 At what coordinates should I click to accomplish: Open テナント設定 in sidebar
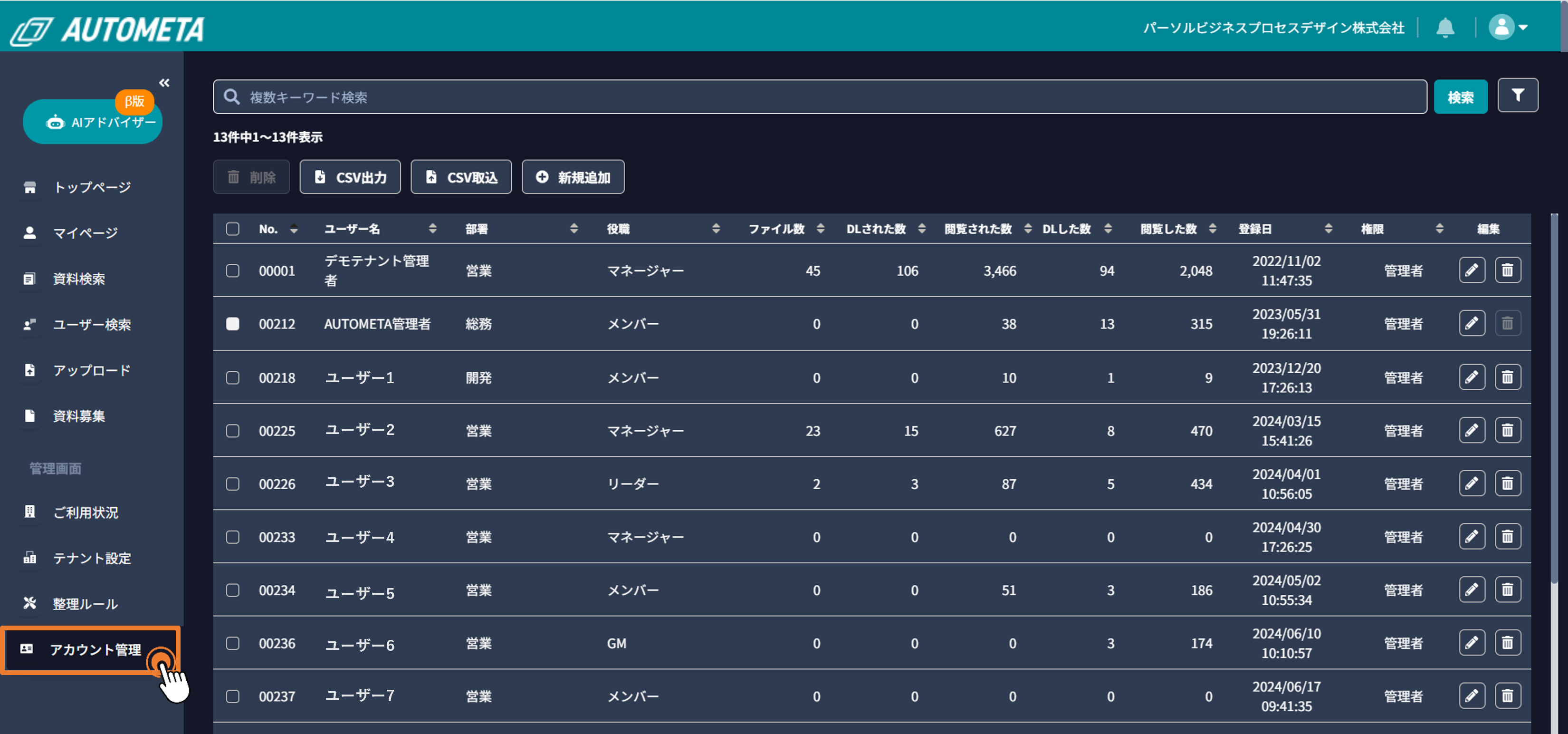91,558
